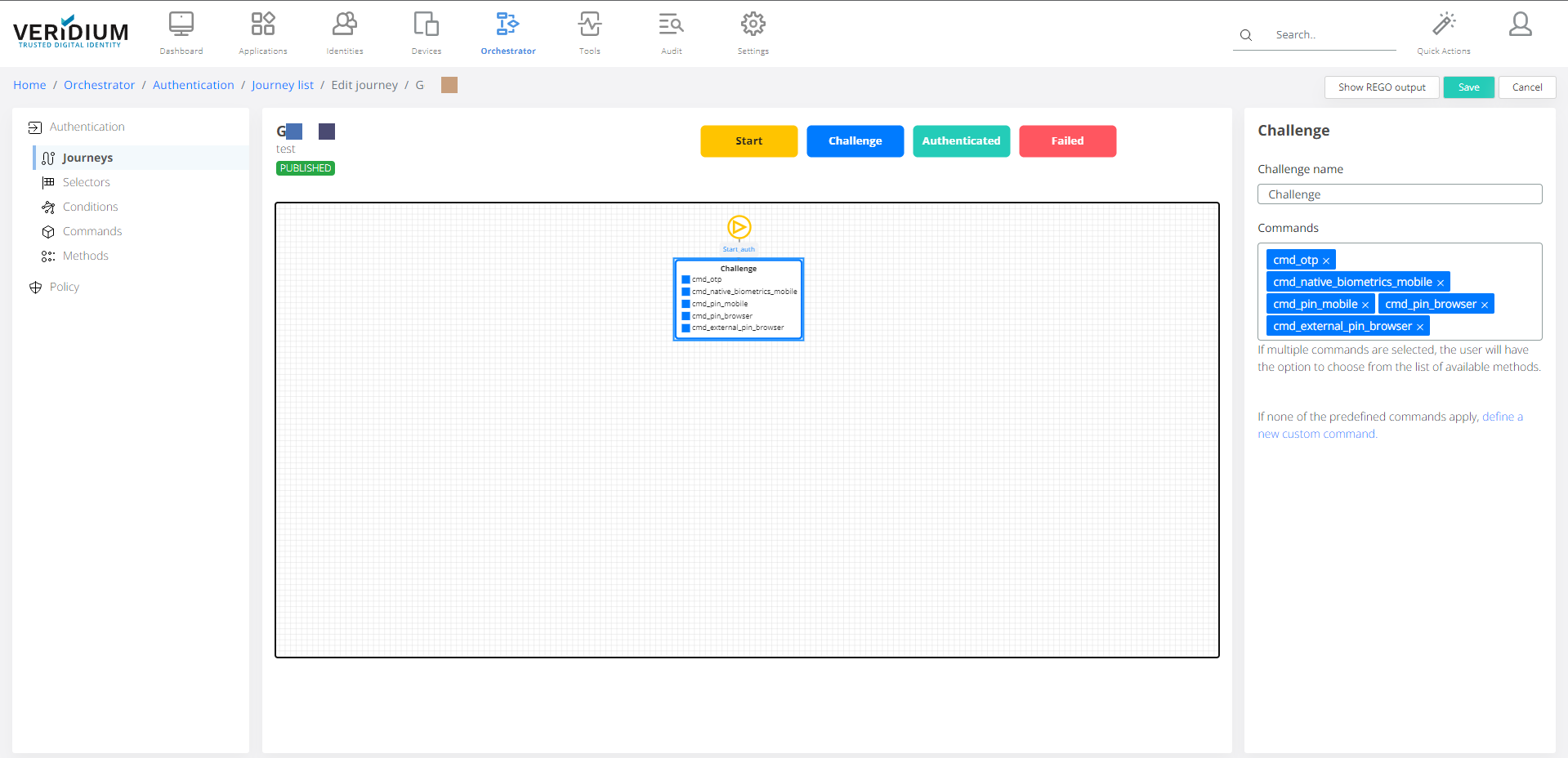Open the Audit icon
The height and width of the screenshot is (758, 1568).
coord(671,25)
